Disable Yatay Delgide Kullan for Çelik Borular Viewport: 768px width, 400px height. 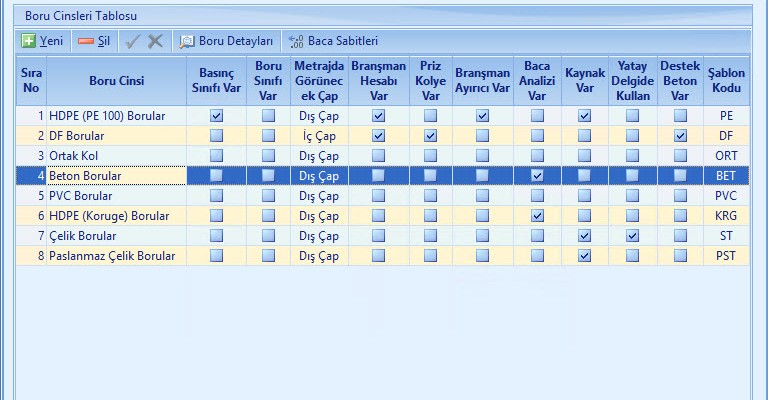coord(632,236)
